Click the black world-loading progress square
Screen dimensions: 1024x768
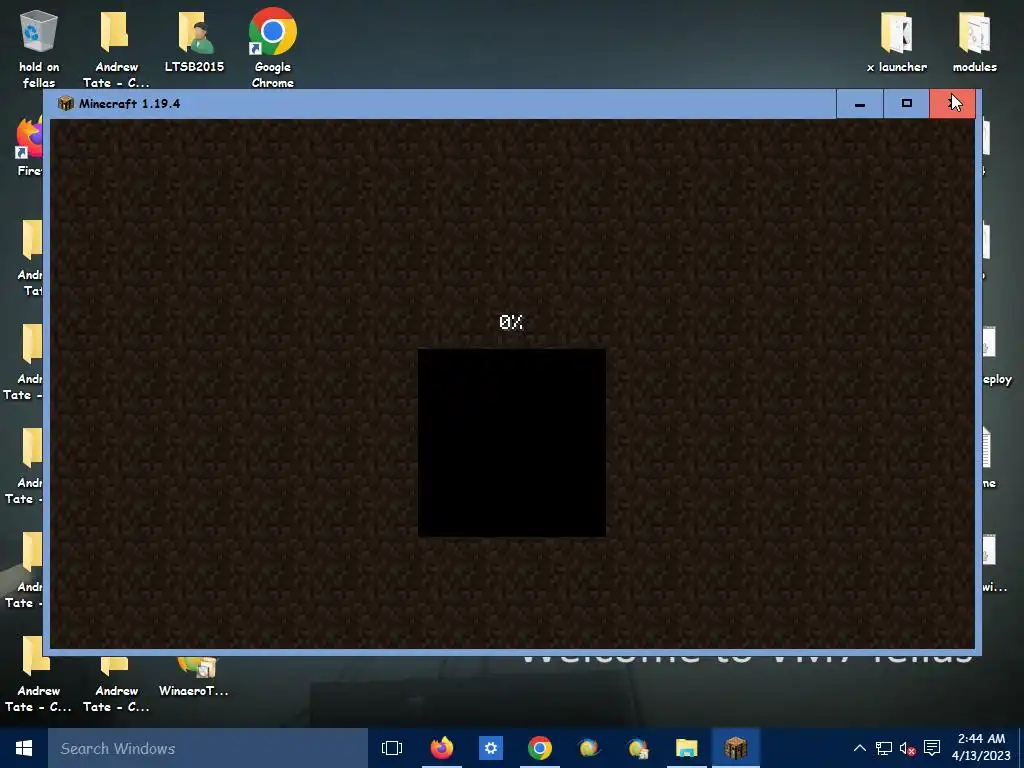[511, 443]
